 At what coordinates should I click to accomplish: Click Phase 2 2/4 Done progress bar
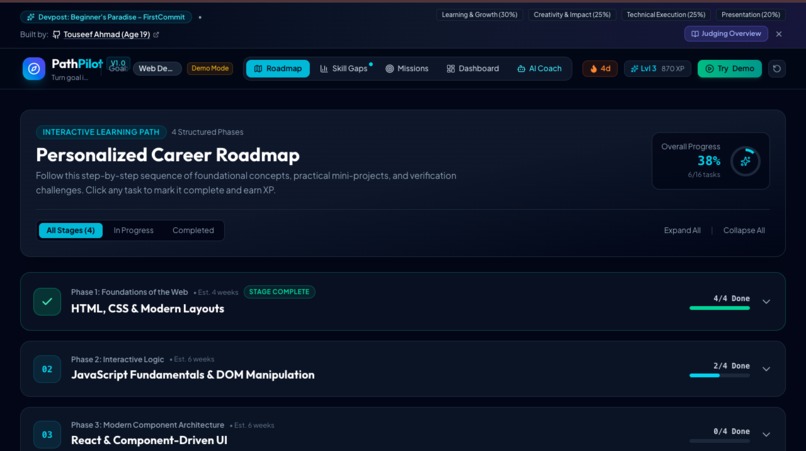click(720, 375)
